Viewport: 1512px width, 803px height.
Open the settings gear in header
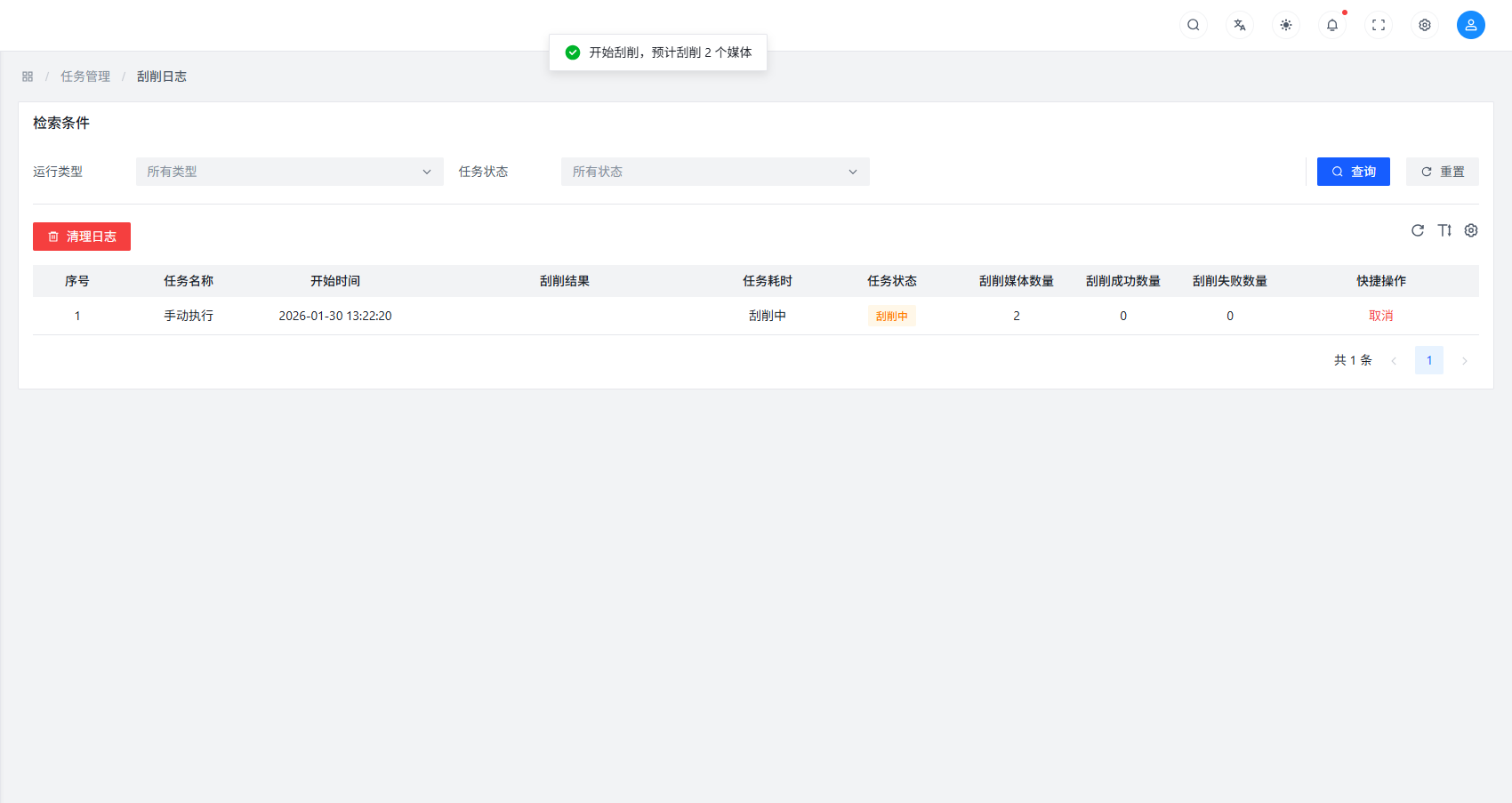[x=1425, y=25]
